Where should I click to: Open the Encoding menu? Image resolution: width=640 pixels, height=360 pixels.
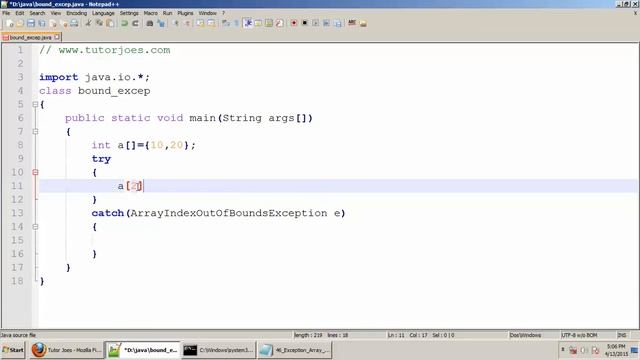tap(77, 13)
